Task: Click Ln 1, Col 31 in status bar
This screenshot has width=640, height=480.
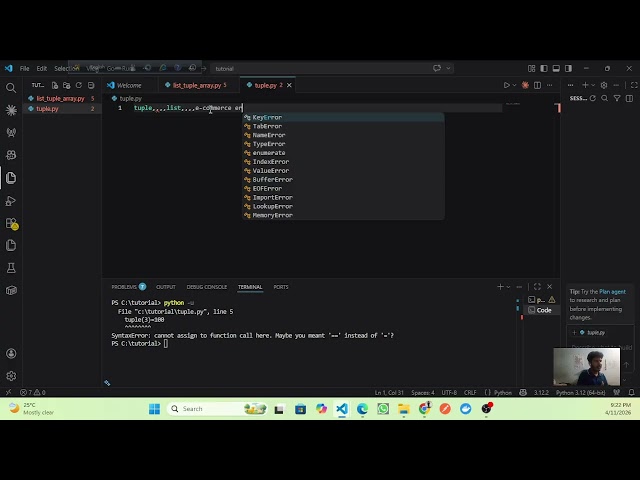Action: tap(389, 393)
